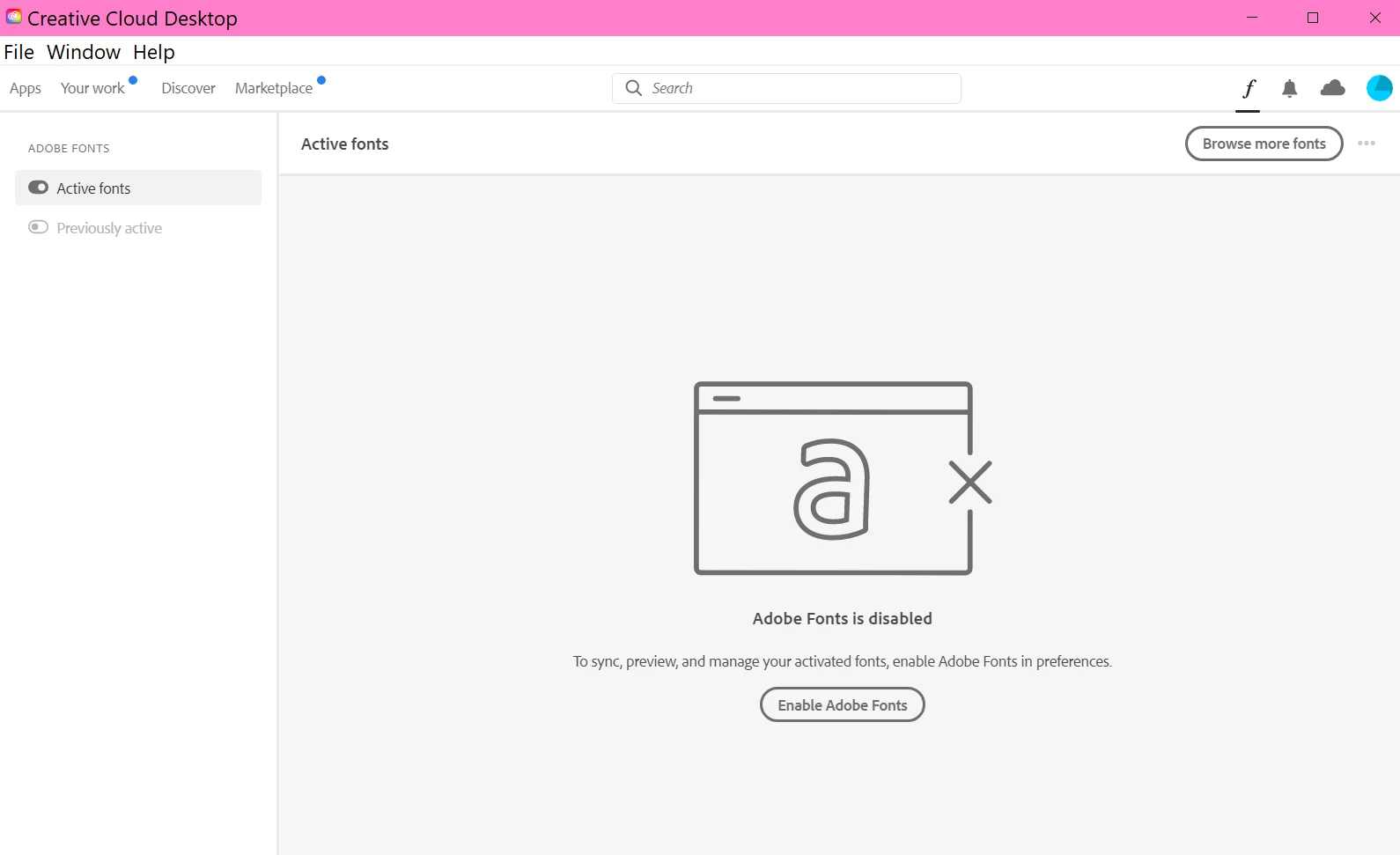Click the disabled fonts illustration
Image resolution: width=1400 pixels, height=855 pixels.
point(843,478)
